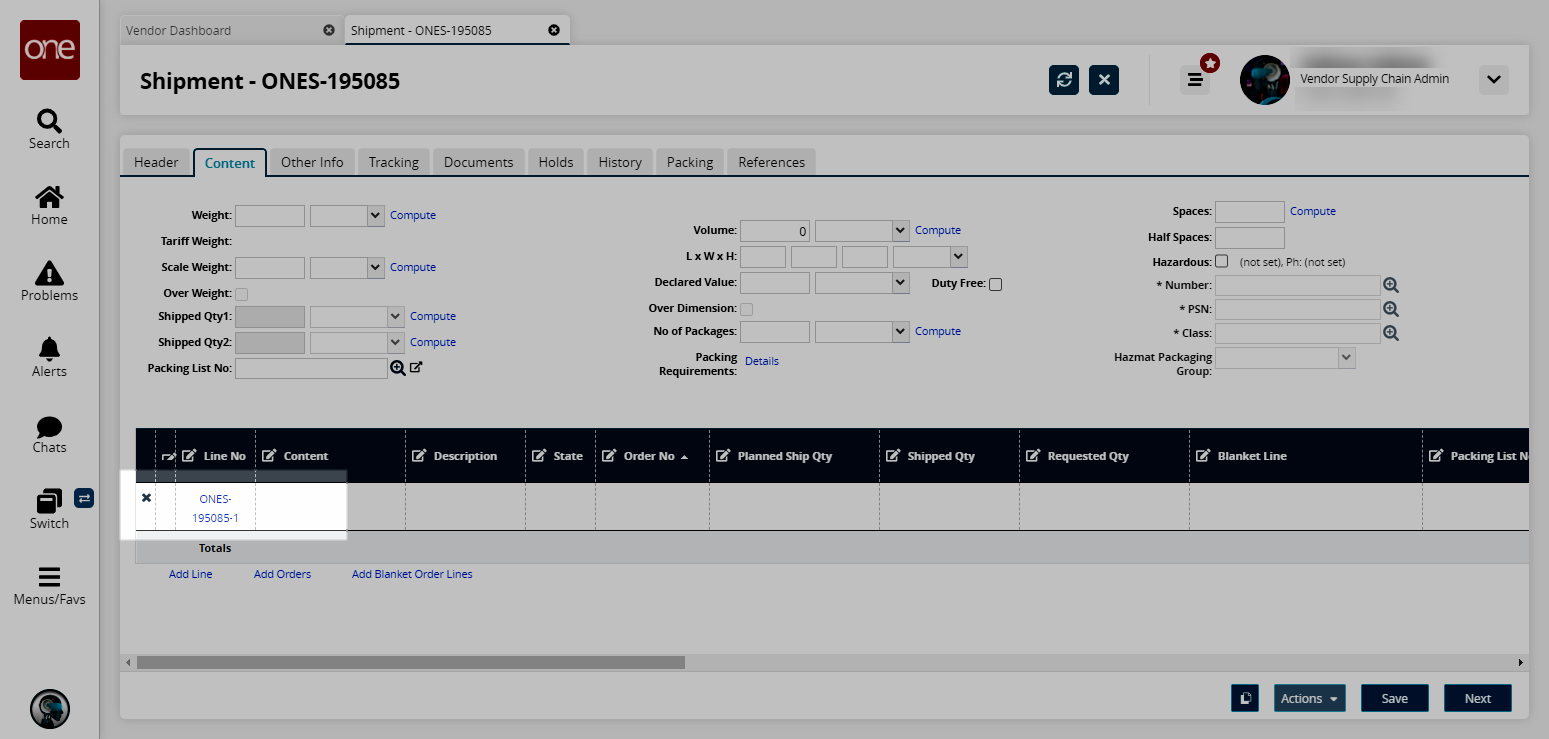Enable the Duty Free checkbox

[995, 284]
